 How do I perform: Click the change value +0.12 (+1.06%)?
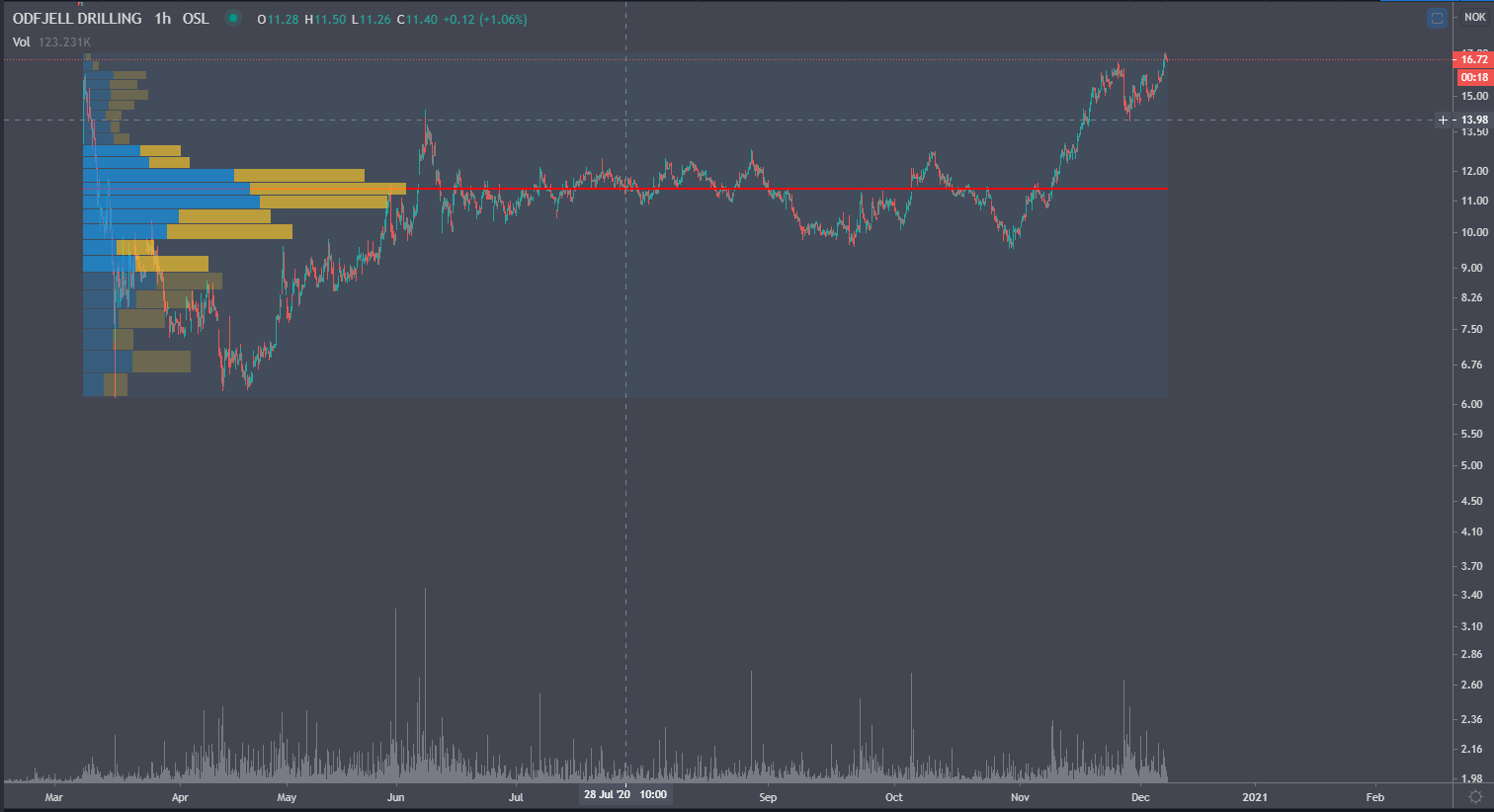click(x=485, y=20)
